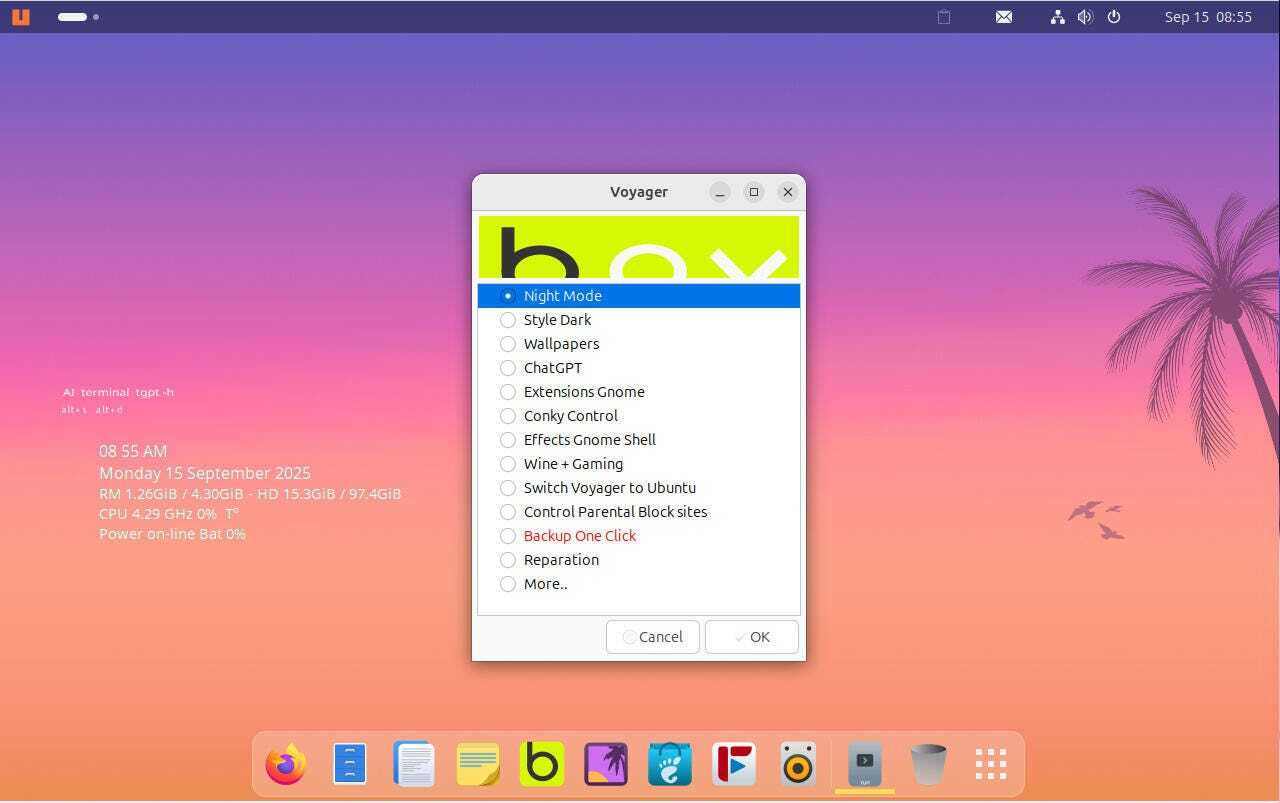
Task: Open yellow sticky notes app in dock
Action: pos(478,765)
